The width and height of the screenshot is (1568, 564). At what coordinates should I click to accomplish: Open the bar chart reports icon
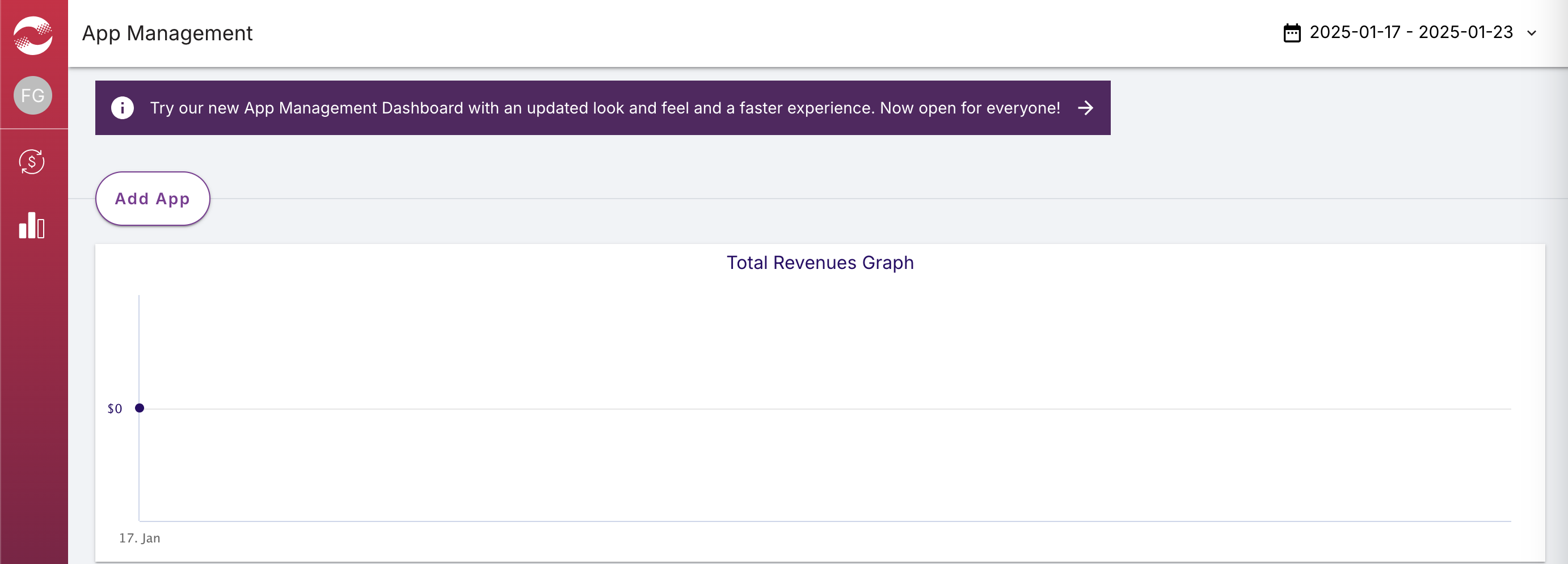[x=32, y=226]
